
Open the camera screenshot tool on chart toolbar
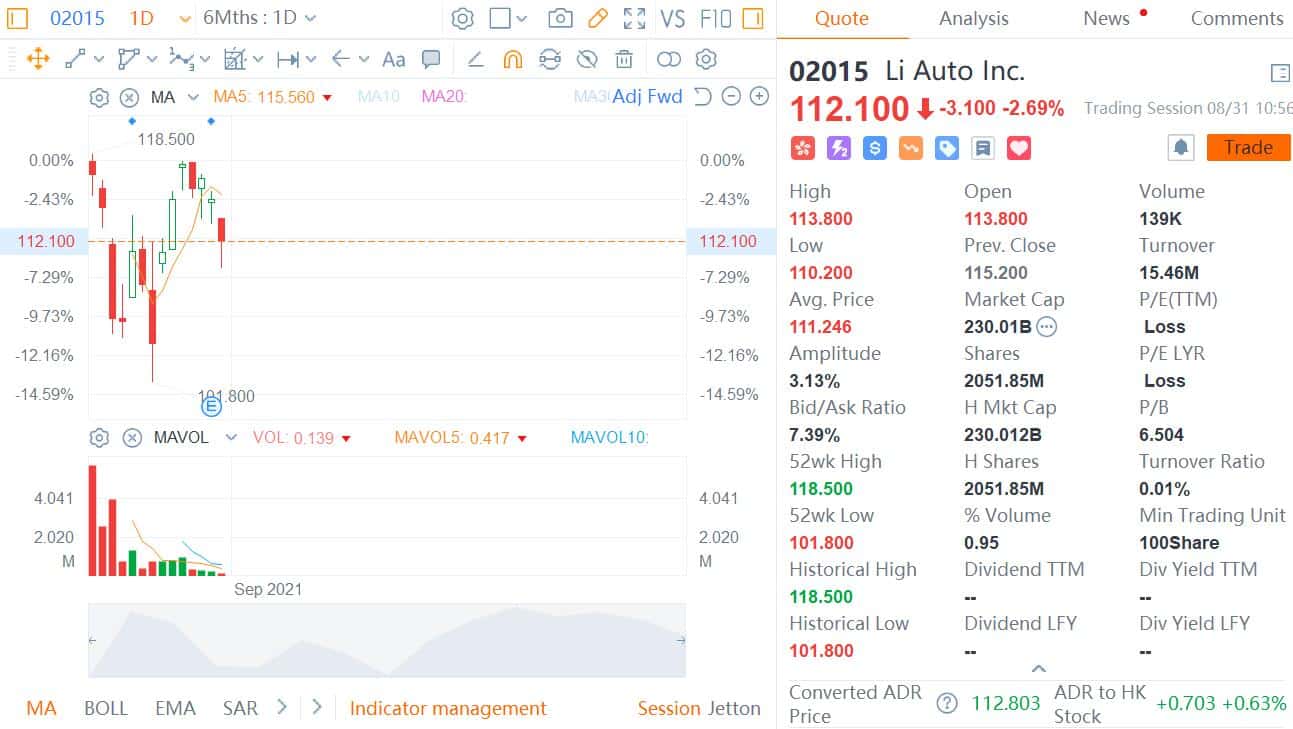point(560,18)
